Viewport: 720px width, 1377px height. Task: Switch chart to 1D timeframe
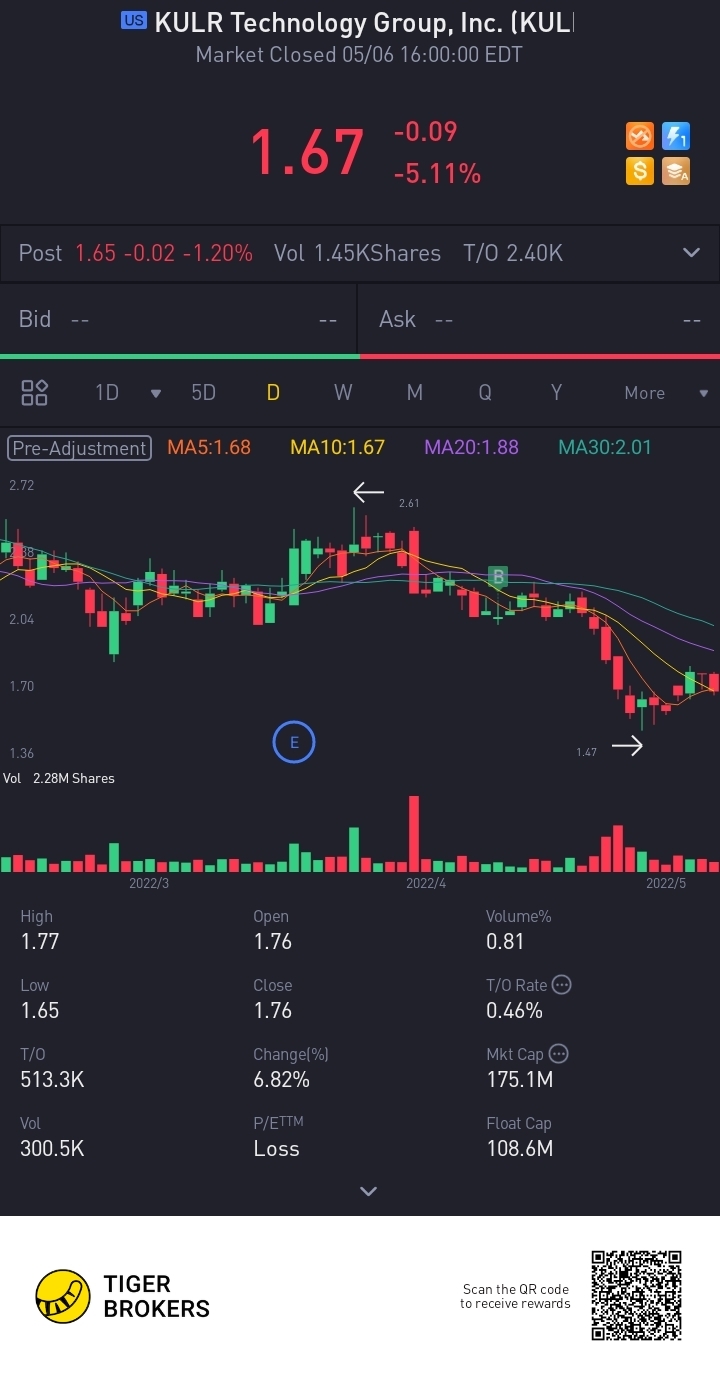(107, 393)
